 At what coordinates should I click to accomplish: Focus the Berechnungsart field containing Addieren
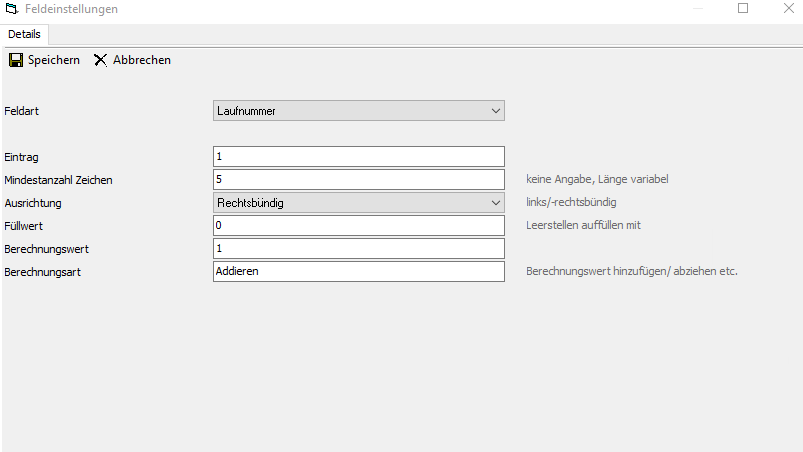[358, 272]
